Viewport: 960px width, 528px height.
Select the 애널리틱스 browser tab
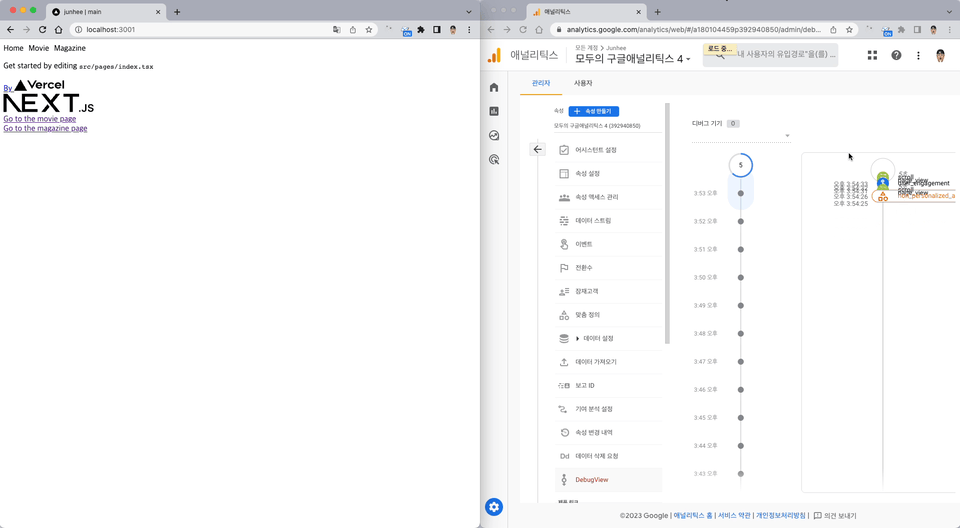[586, 12]
